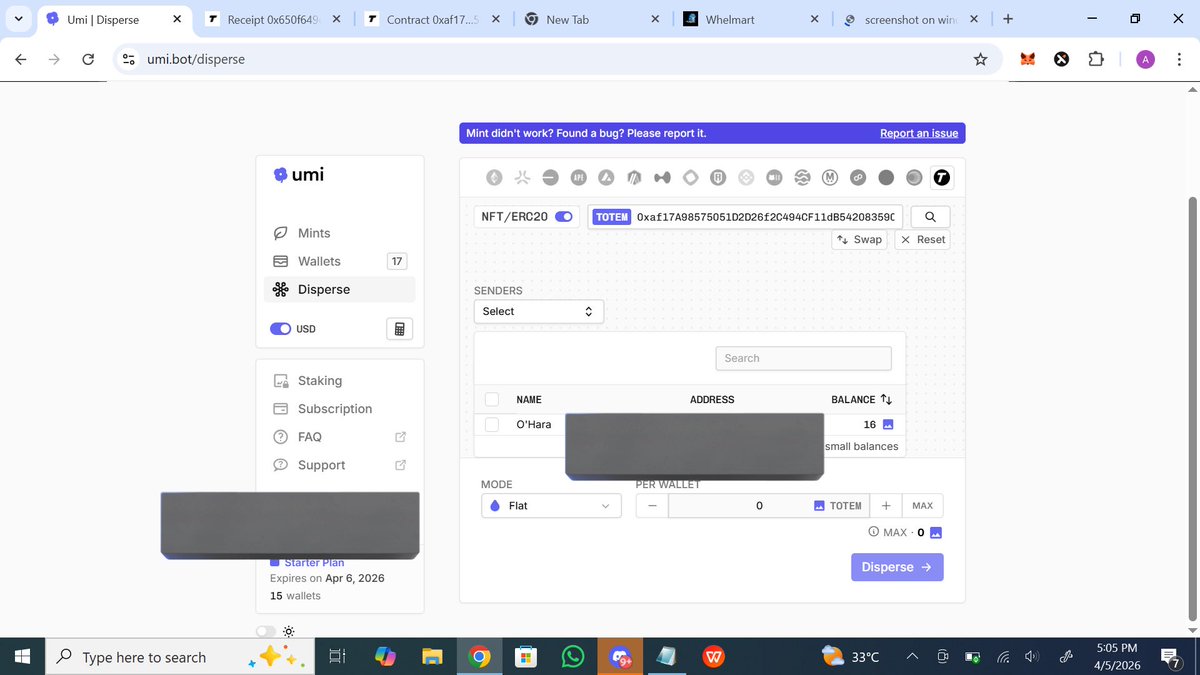Switch to the Receipt 0x650f649 tab
The width and height of the screenshot is (1200, 675).
(273, 19)
